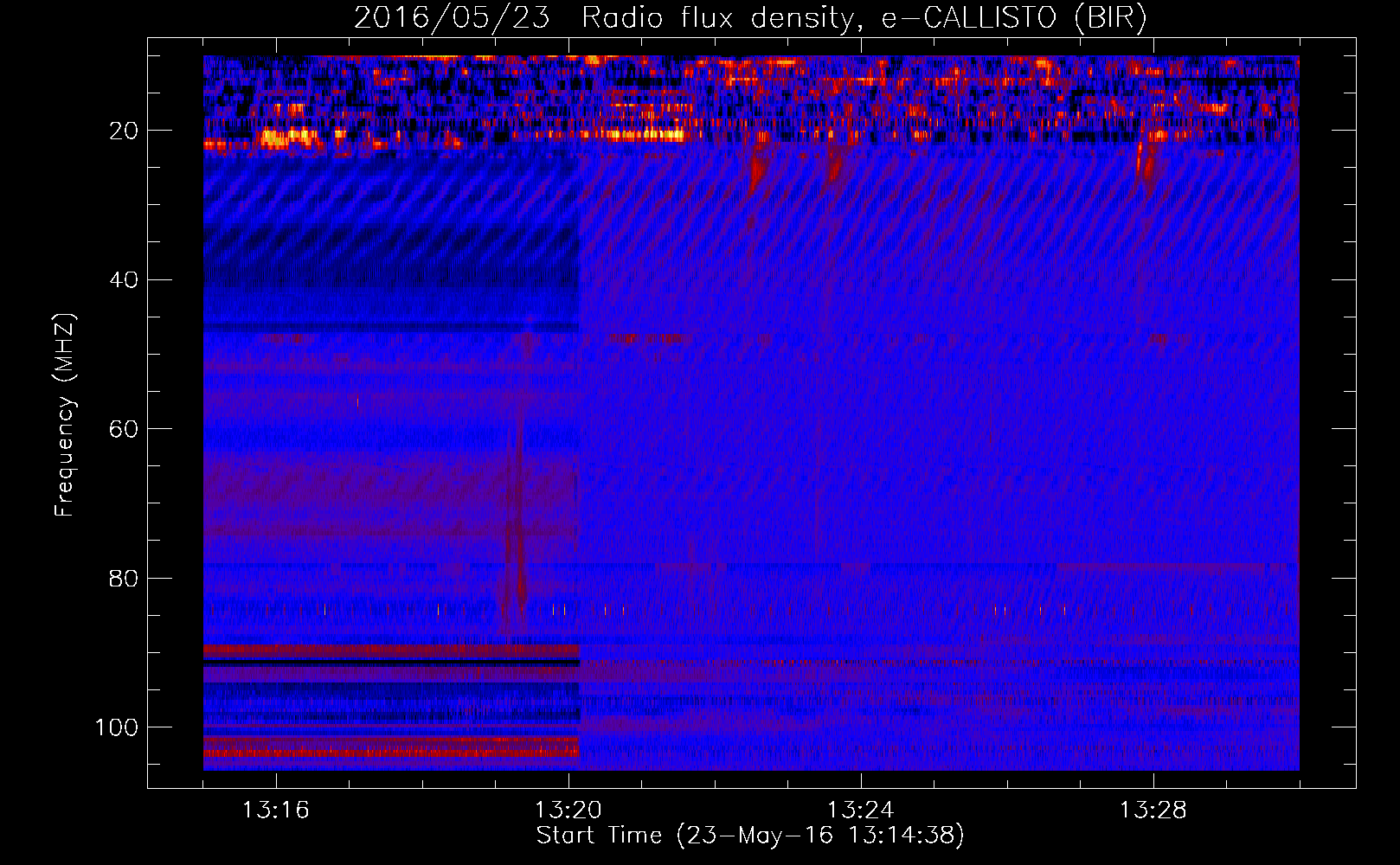The width and height of the screenshot is (1400, 865).
Task: Select the 13:16 time tick label
Action: (x=276, y=811)
